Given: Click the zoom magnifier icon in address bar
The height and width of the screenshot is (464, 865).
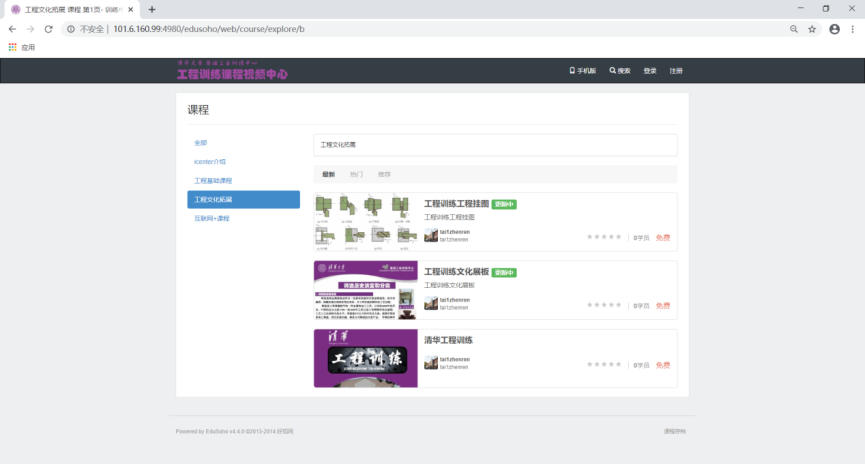Looking at the screenshot, I should point(794,29).
